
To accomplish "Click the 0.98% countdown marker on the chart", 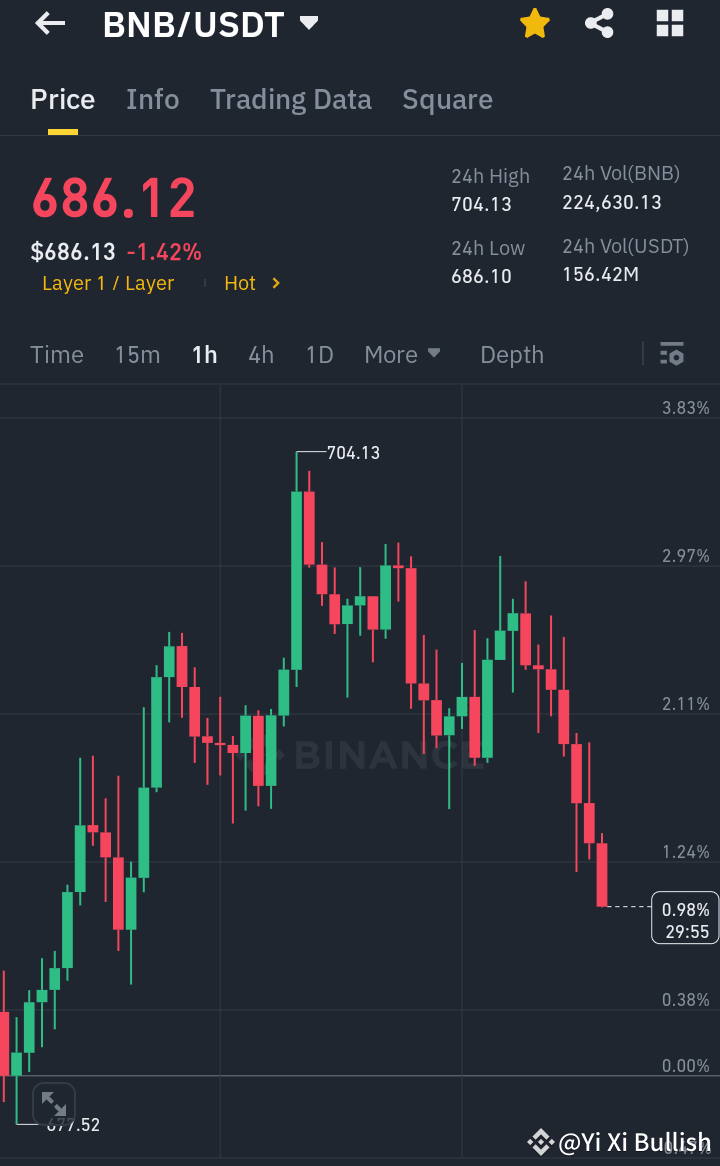I will pos(684,917).
